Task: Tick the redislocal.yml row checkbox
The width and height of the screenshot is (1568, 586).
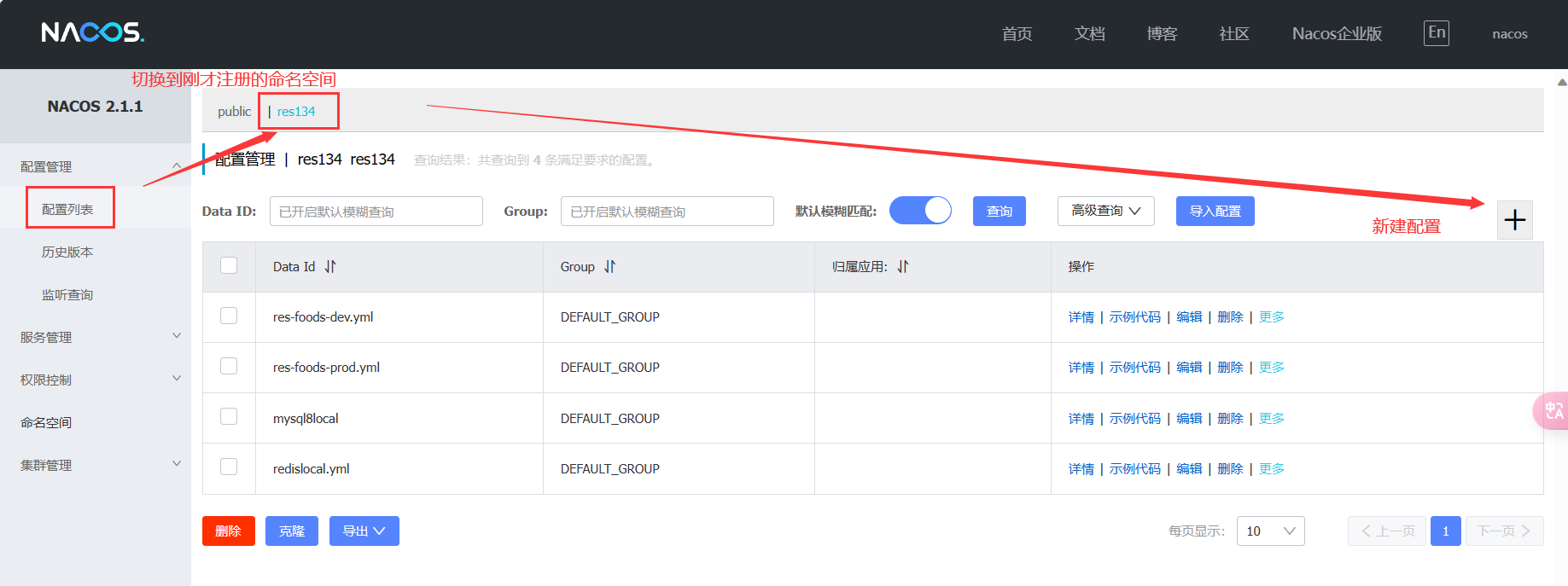Action: 229,467
